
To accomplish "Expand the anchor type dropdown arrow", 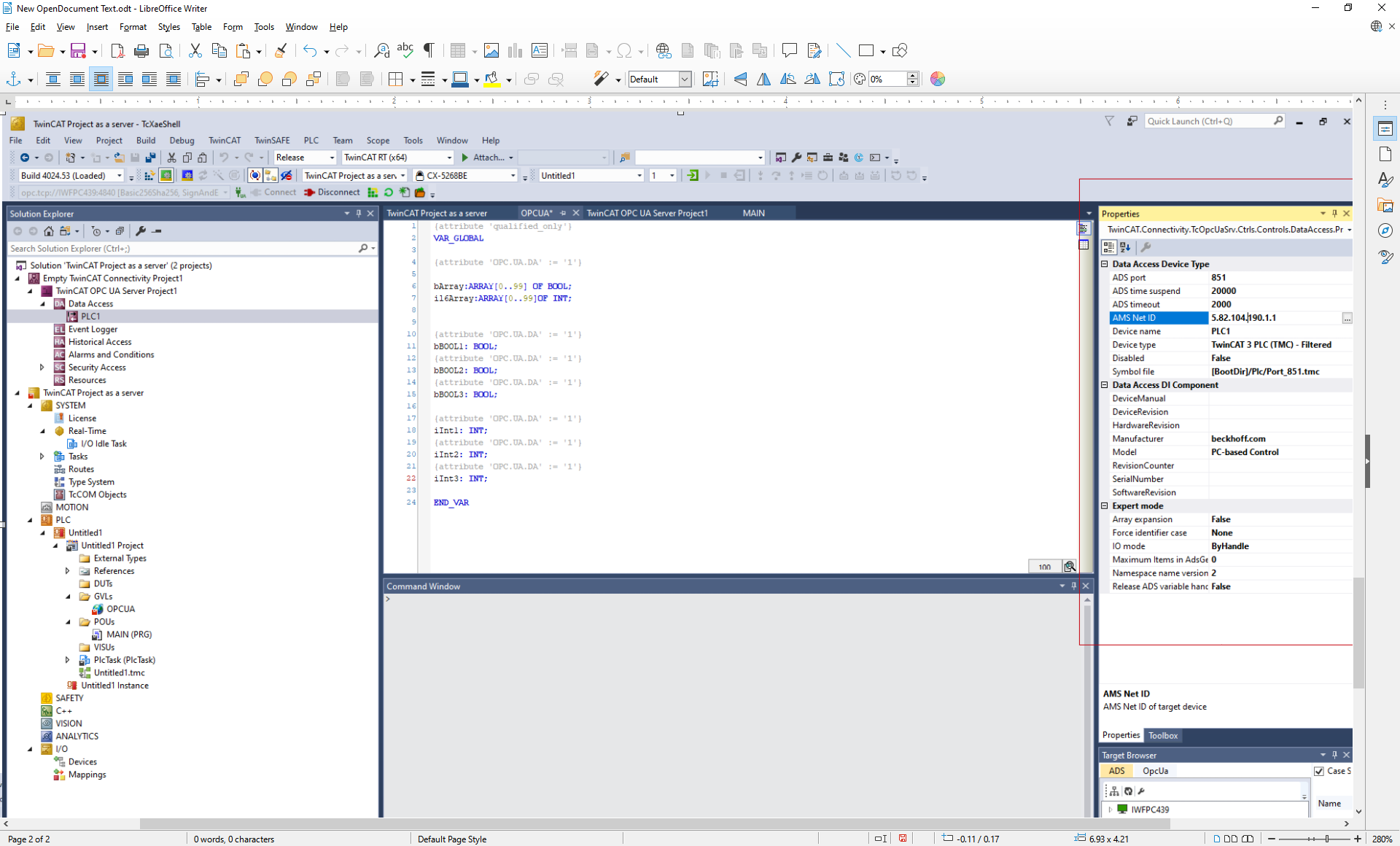I will click(31, 79).
